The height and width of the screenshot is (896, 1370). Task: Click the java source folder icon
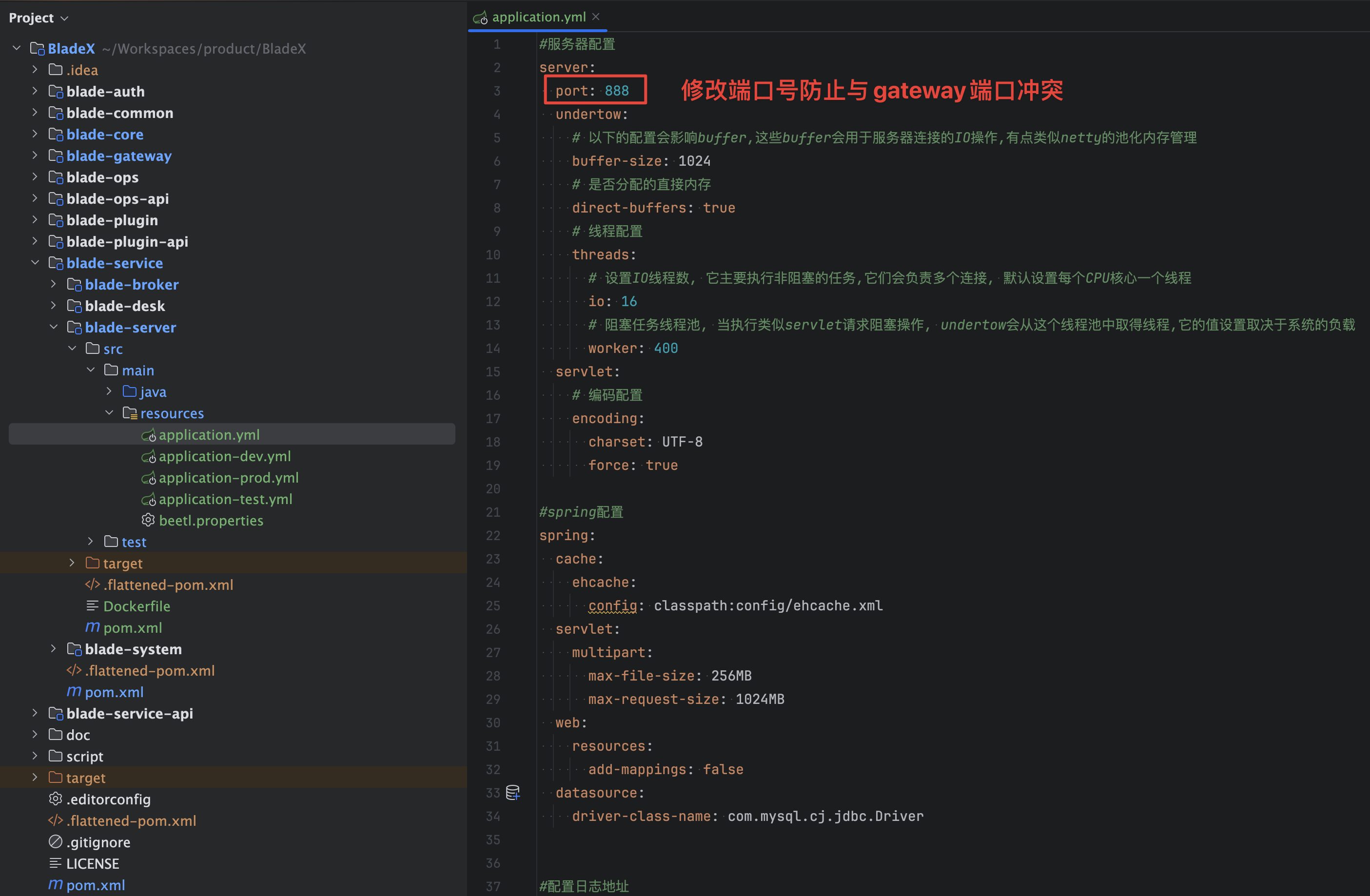[x=130, y=391]
